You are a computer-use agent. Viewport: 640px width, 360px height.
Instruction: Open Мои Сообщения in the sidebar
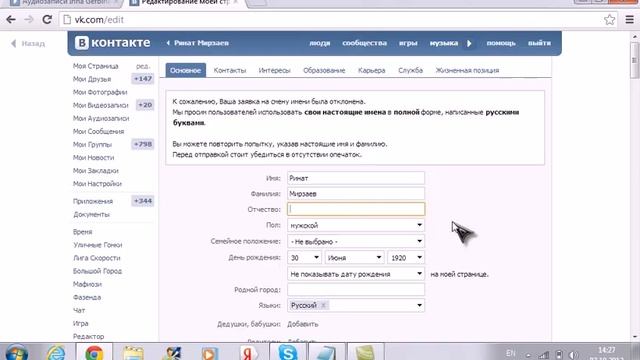tap(98, 131)
